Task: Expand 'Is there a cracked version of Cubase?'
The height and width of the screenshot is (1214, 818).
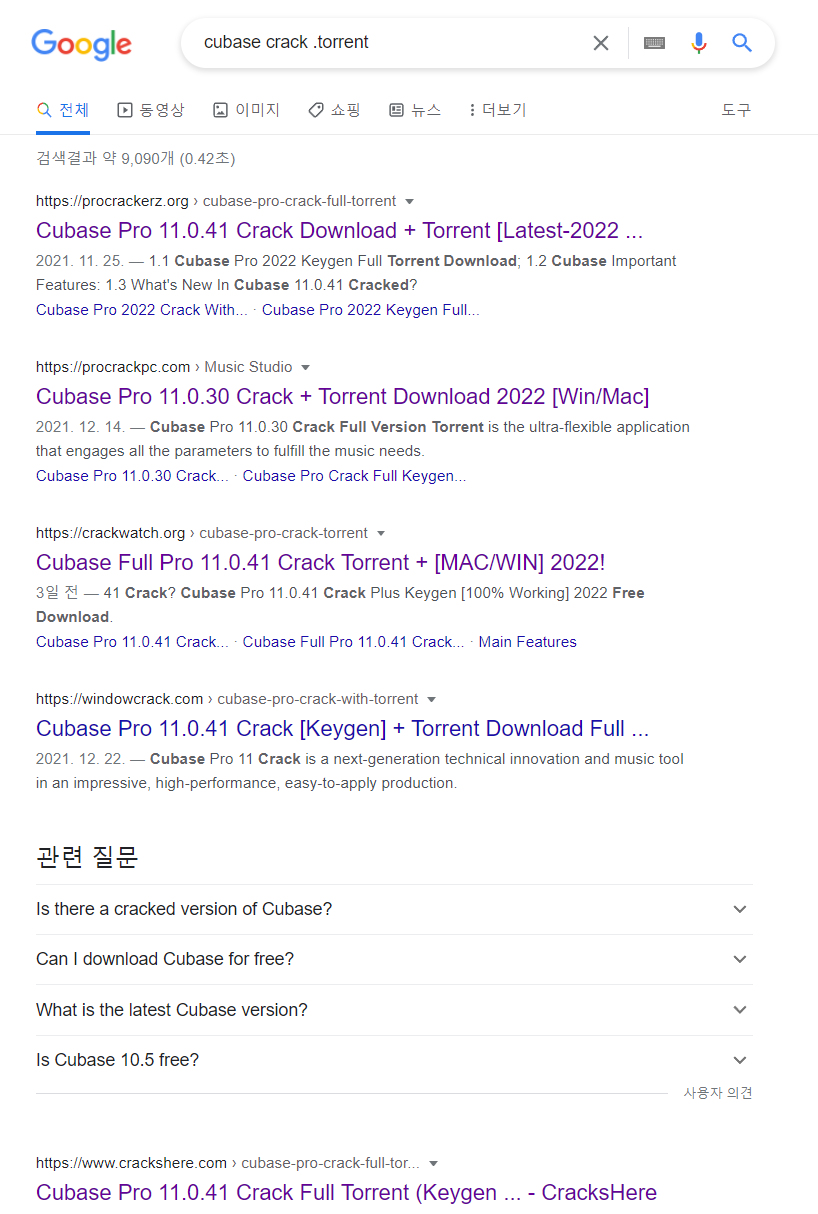Action: 394,909
